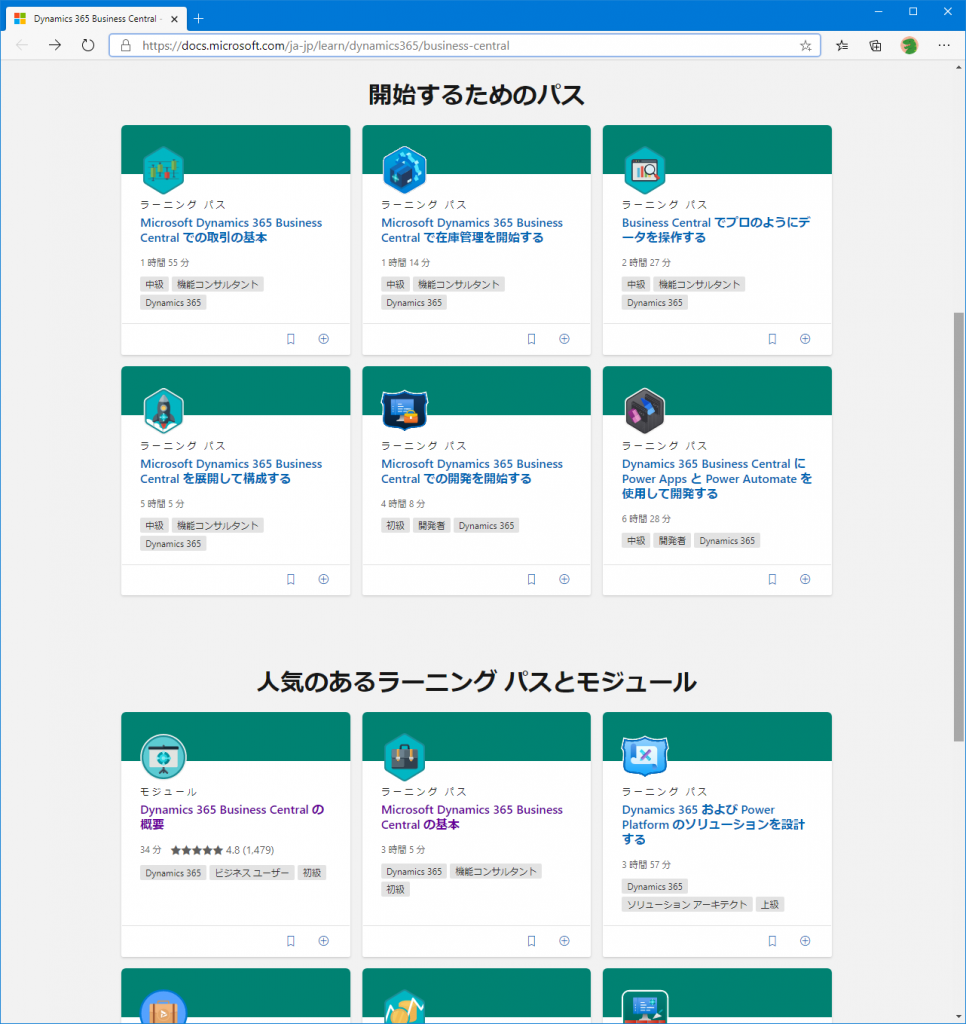This screenshot has height=1024, width=966.
Task: Add 在庫管理を開始する card to collection
Action: tap(564, 339)
